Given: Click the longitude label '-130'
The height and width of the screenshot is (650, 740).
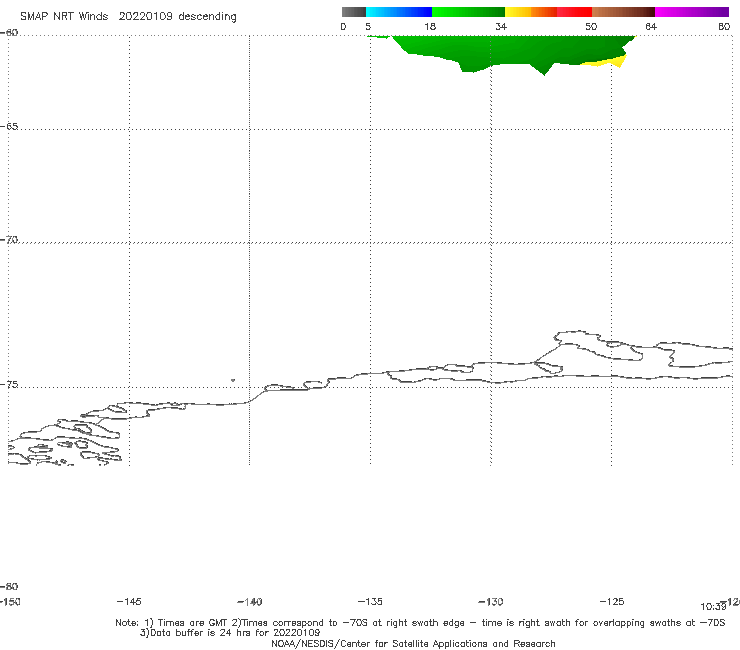Looking at the screenshot, I should (491, 602).
